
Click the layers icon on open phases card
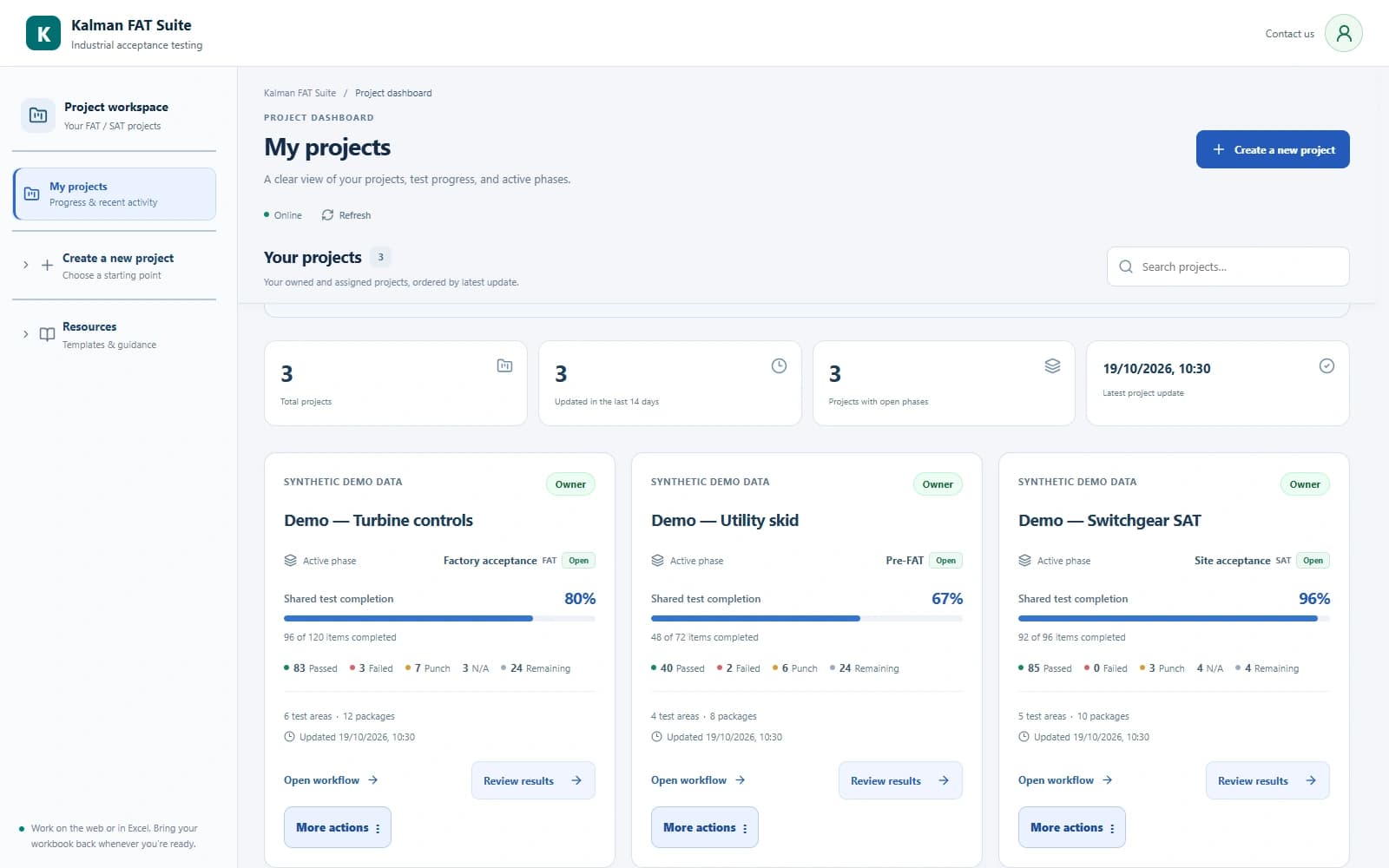point(1052,365)
